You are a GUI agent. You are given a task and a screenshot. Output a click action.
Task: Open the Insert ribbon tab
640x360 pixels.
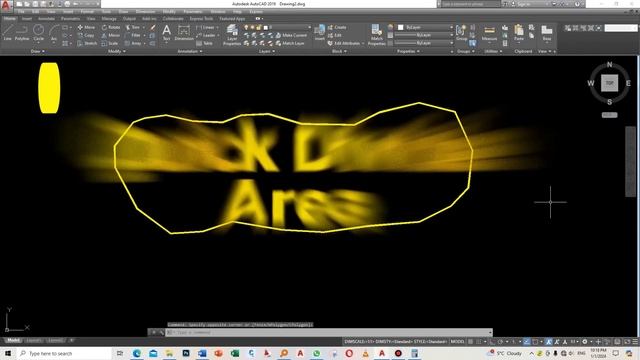[x=27, y=18]
